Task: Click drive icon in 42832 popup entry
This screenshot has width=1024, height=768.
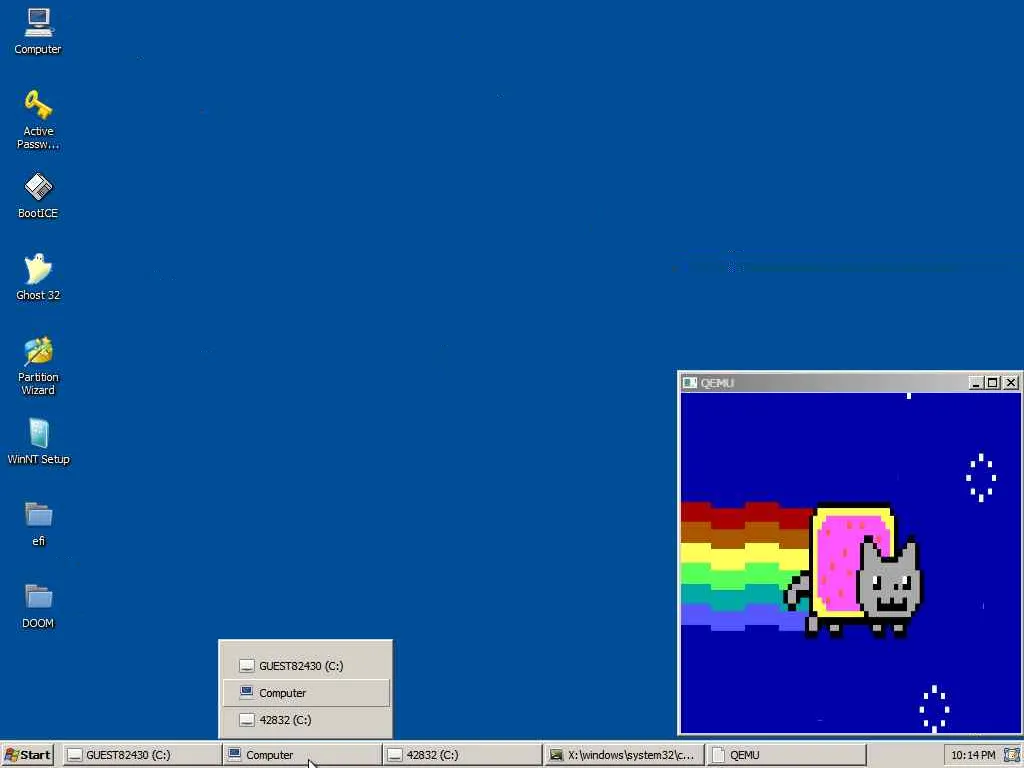Action: click(x=246, y=720)
